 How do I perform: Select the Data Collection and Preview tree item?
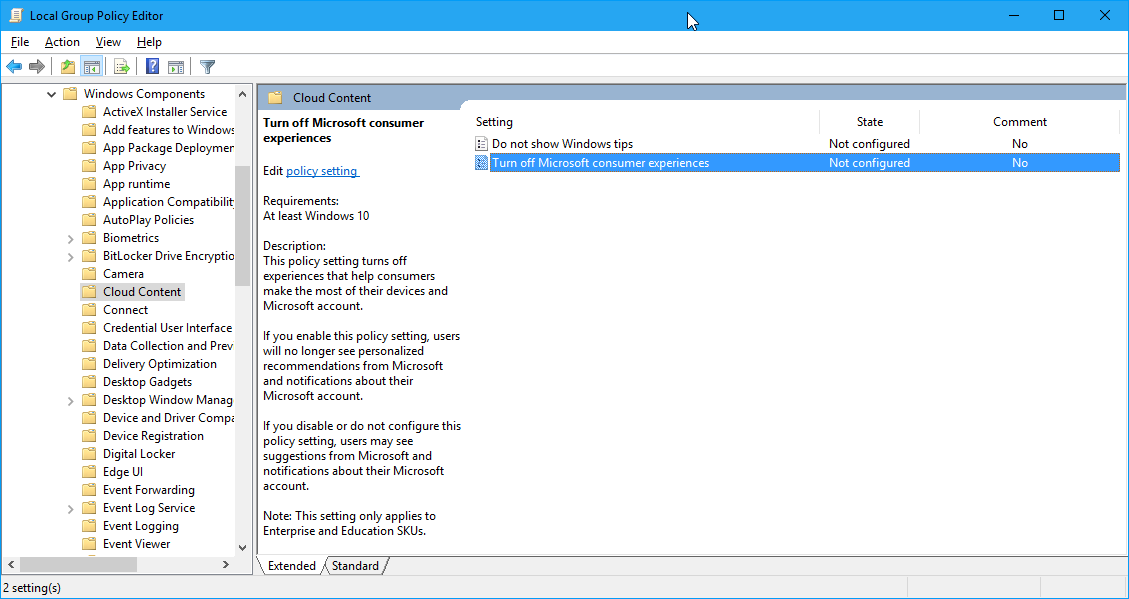[x=168, y=346]
